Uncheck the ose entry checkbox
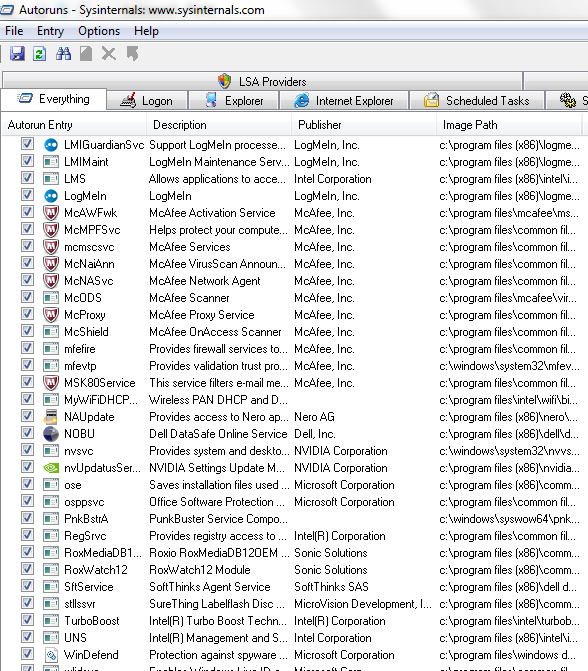Viewport: 588px width, 671px height. click(x=27, y=484)
